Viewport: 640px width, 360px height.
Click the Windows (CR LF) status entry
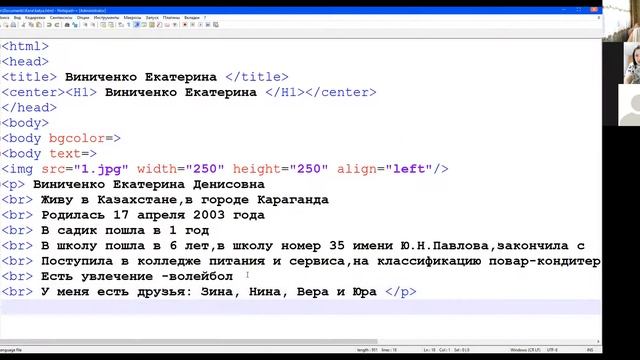tap(525, 350)
